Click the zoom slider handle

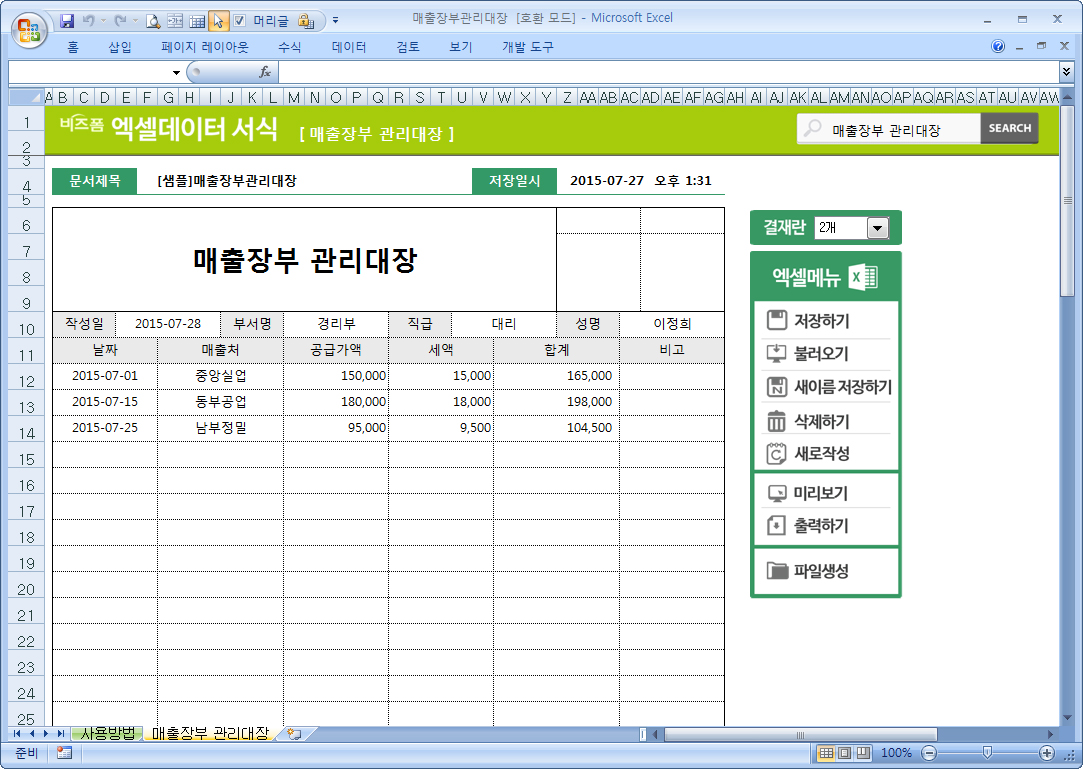pyautogui.click(x=987, y=753)
